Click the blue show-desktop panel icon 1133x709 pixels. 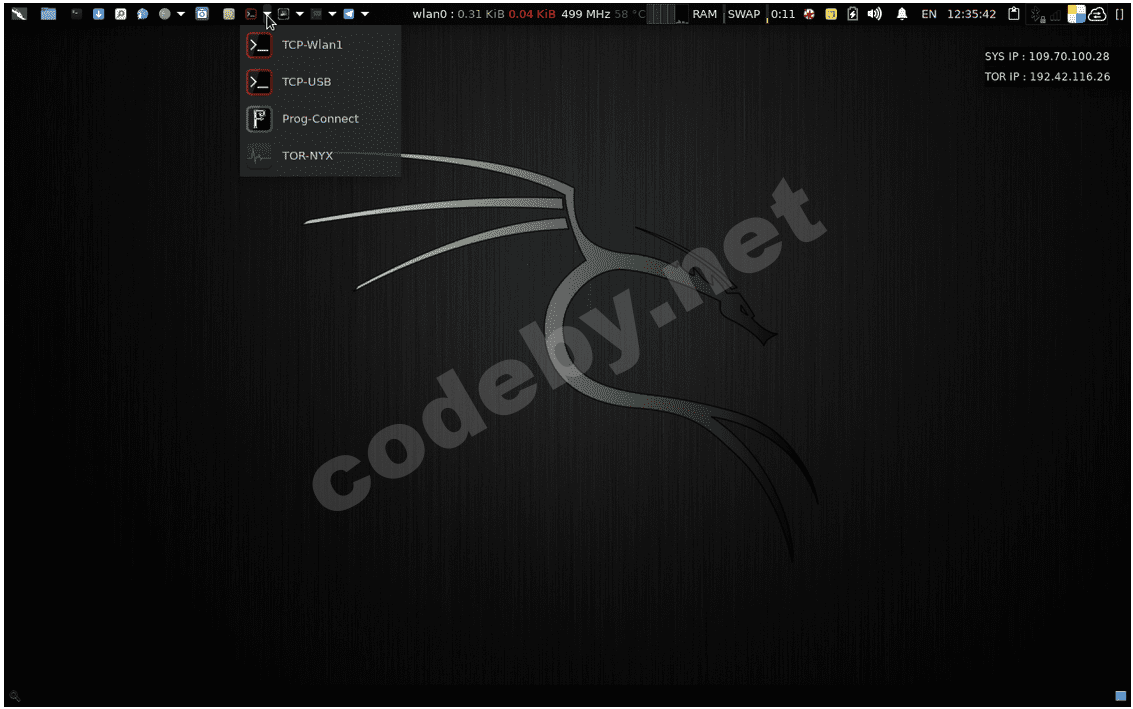point(48,14)
